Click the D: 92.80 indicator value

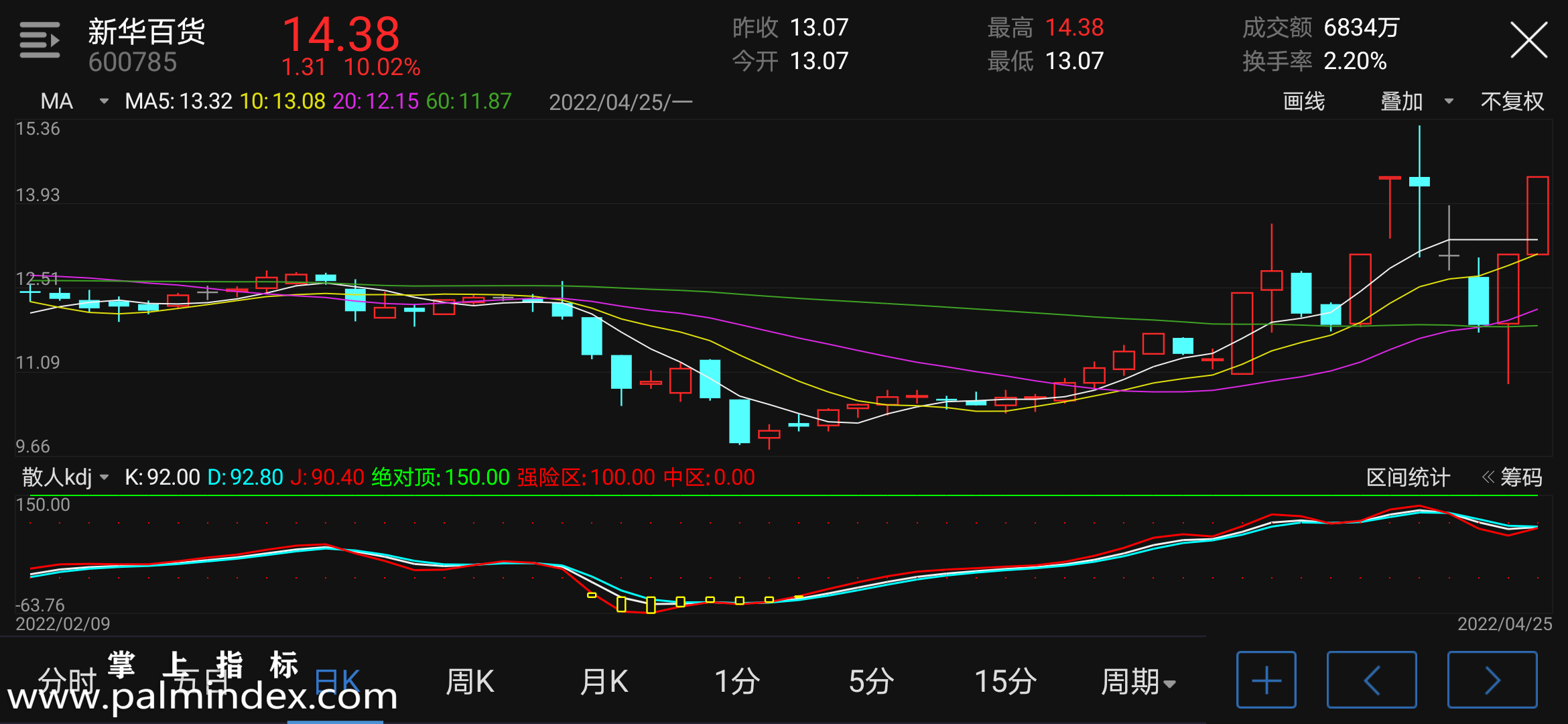click(x=245, y=477)
